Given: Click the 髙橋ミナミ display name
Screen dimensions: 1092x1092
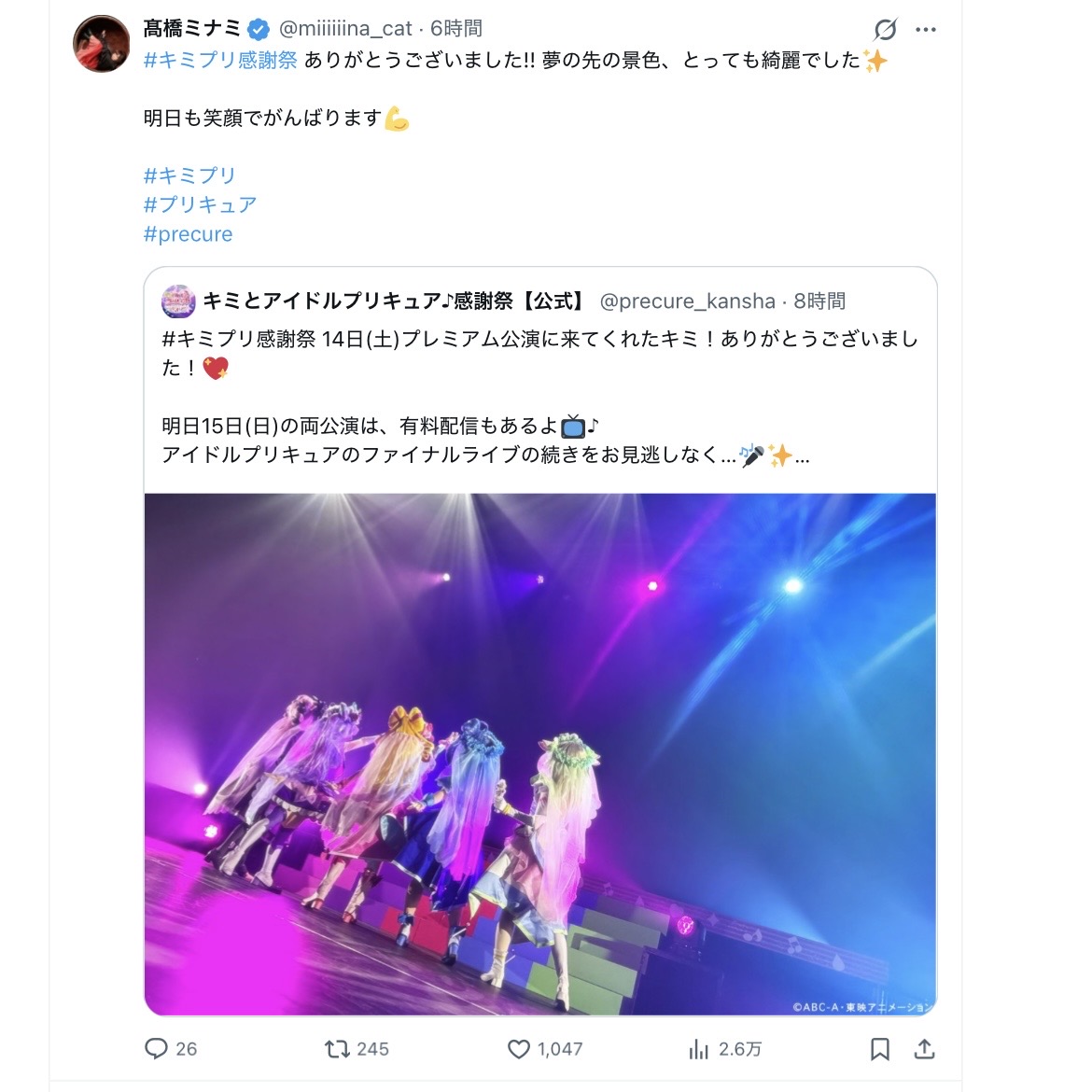Looking at the screenshot, I should [x=192, y=29].
